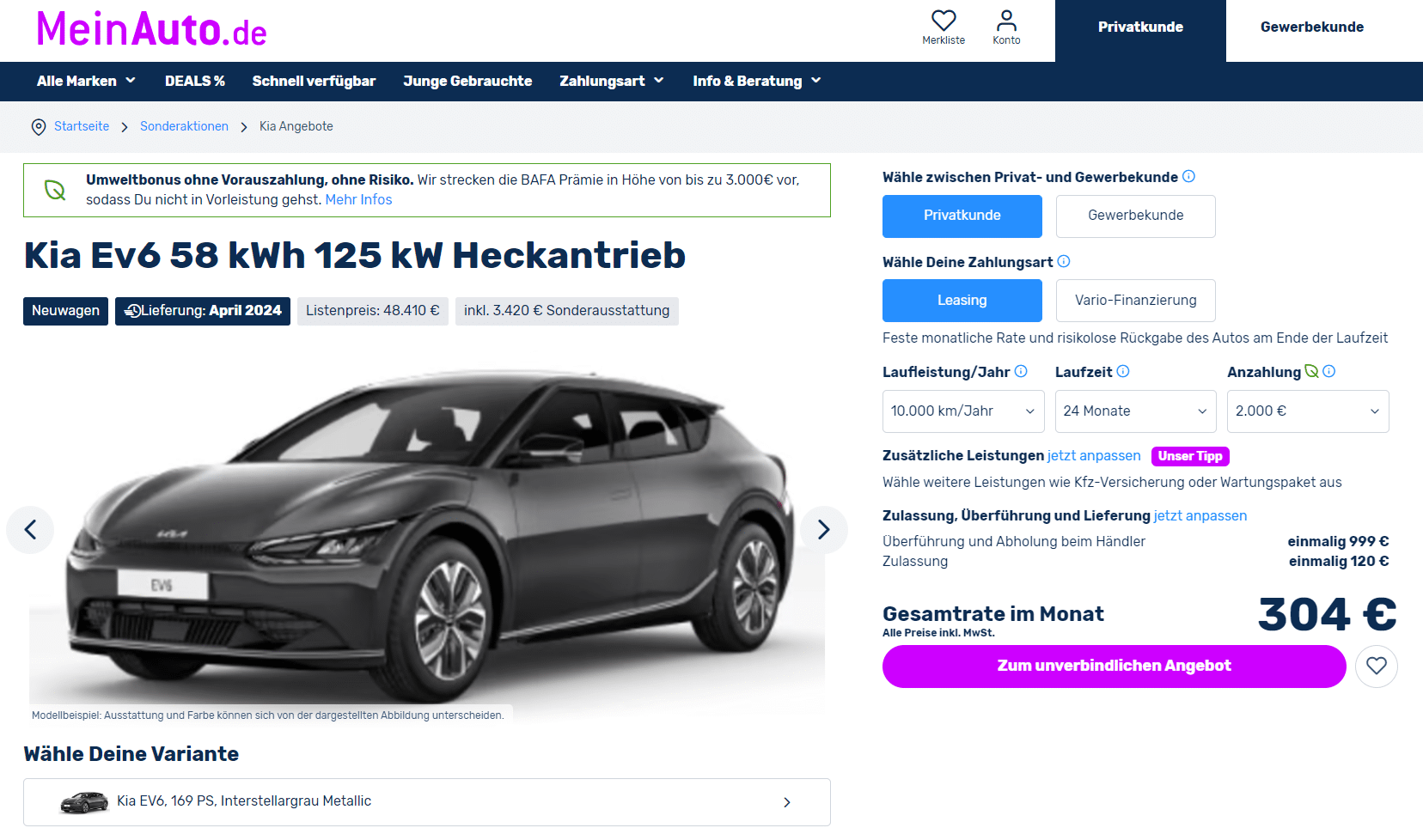Open the Konto account icon
Image resolution: width=1423 pixels, height=840 pixels.
[x=1006, y=21]
